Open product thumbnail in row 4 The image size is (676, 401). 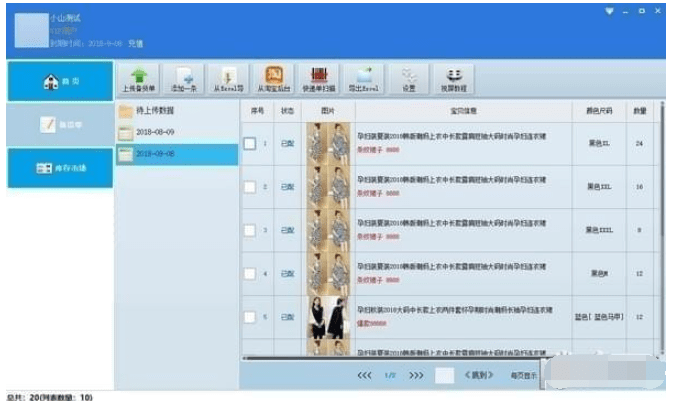328,274
